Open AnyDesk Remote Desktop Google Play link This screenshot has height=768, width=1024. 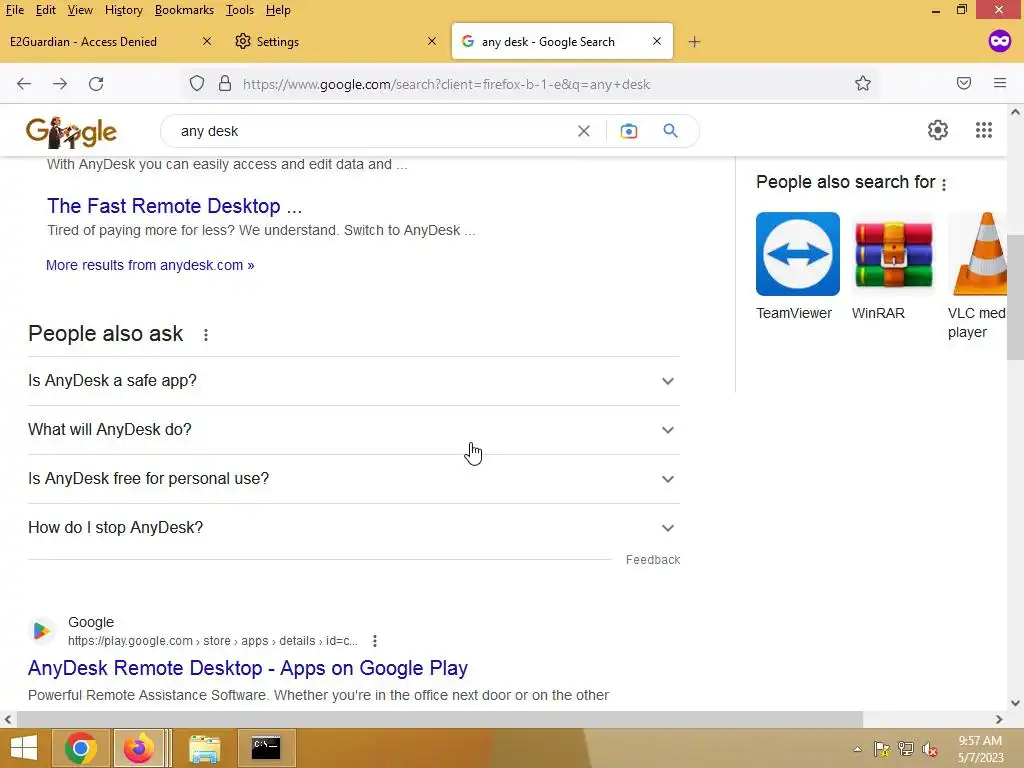pyautogui.click(x=248, y=668)
